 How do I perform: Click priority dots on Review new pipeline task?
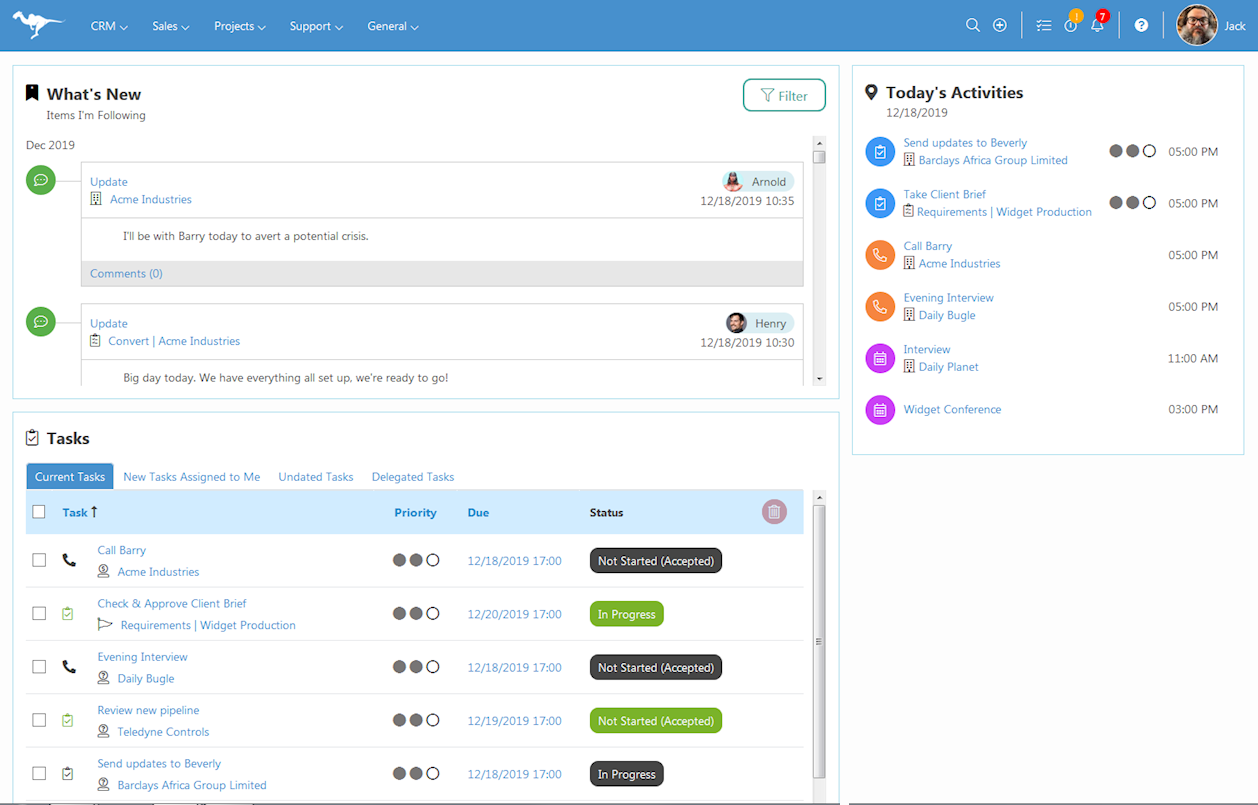[416, 720]
